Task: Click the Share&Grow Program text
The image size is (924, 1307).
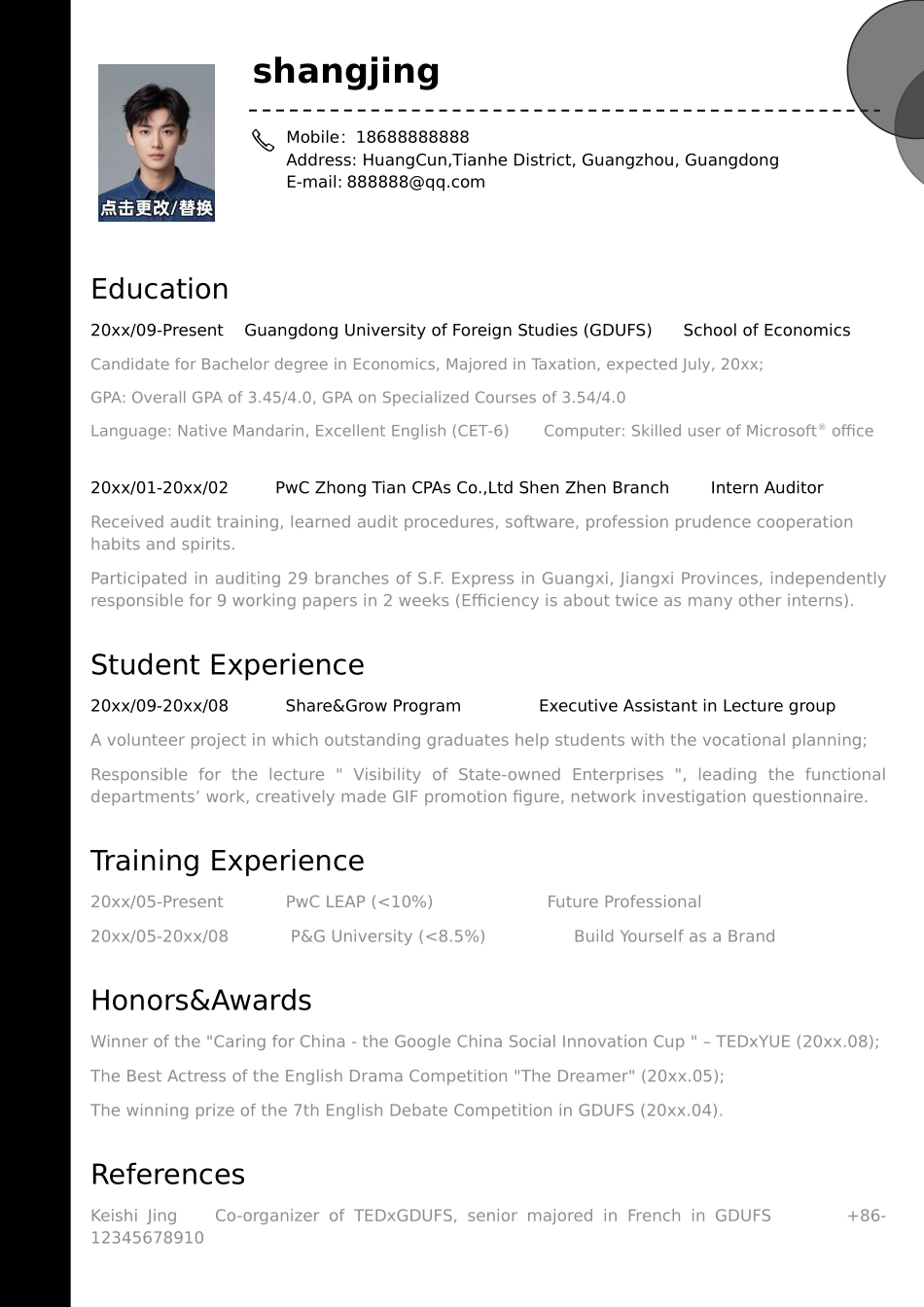Action: (373, 706)
